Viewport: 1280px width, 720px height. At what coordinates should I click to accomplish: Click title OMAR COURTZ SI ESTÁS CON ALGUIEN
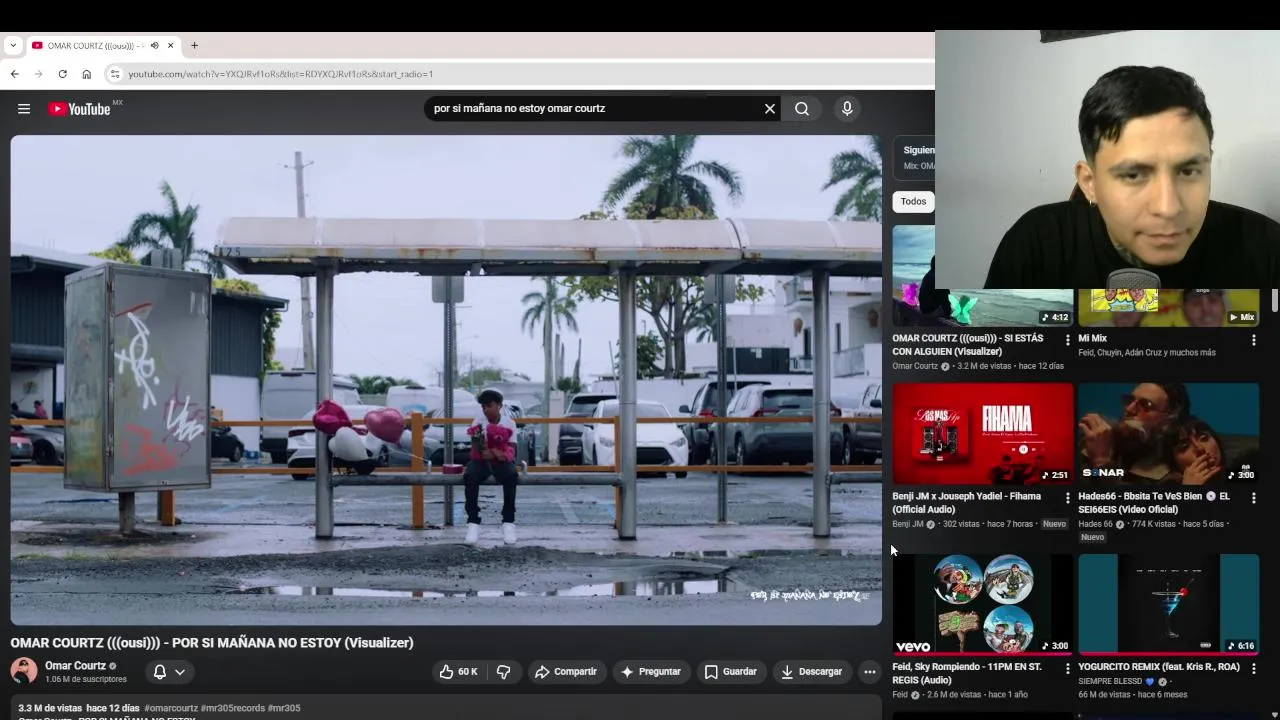coord(968,345)
